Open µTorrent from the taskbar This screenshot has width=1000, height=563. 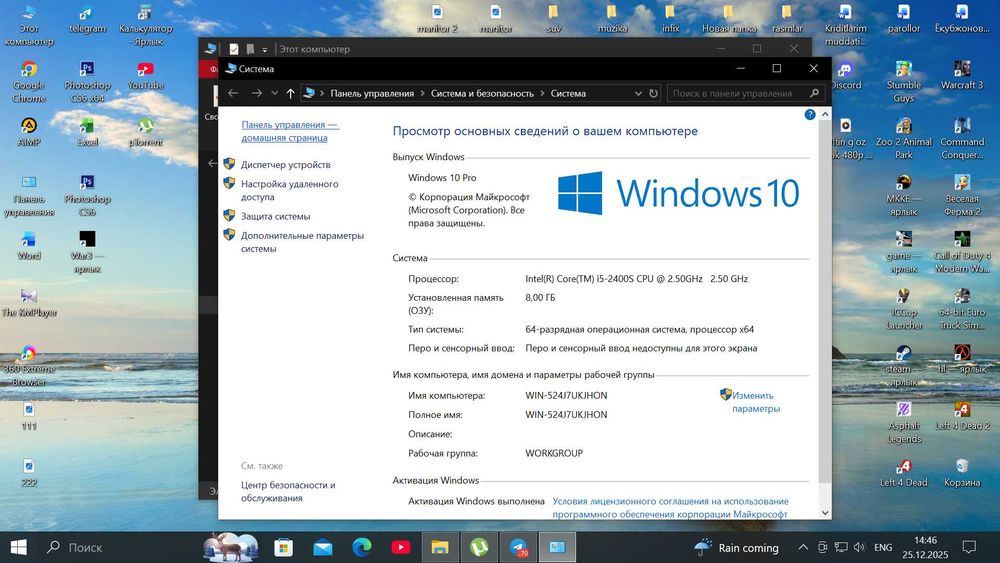479,547
